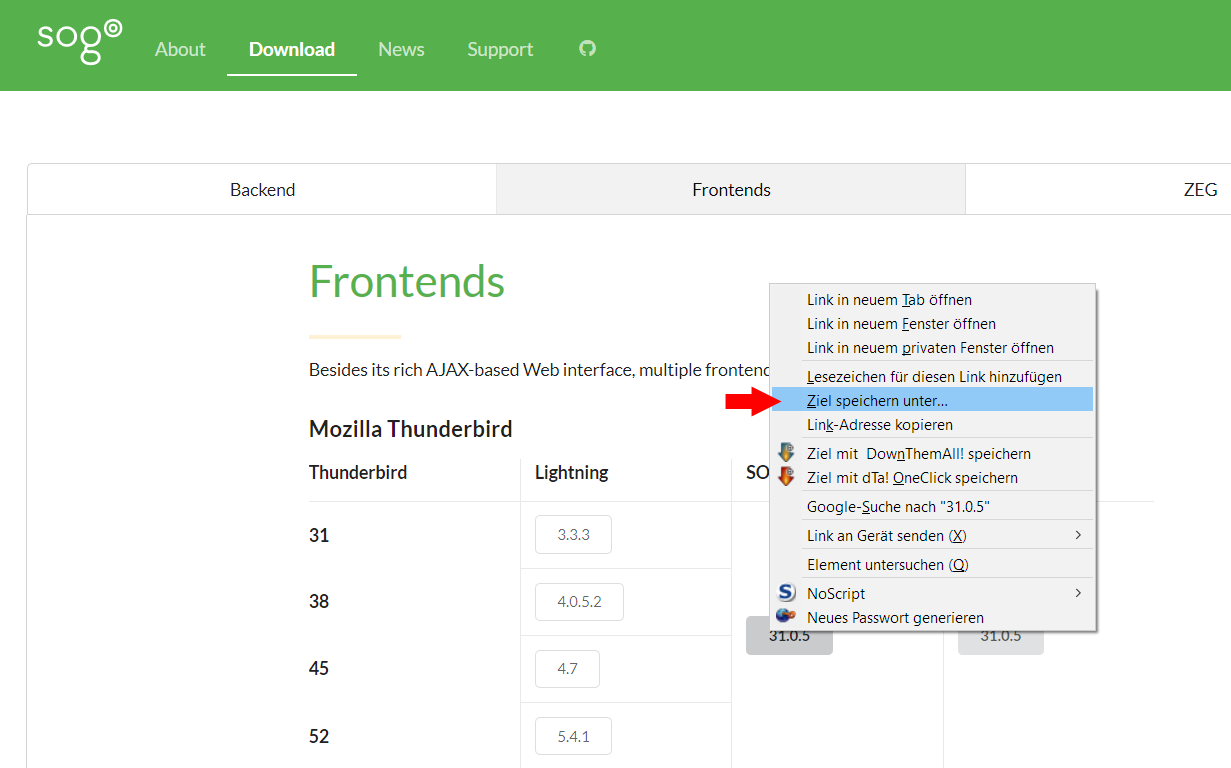Click the 'Thunderbird' column header
The height and width of the screenshot is (768, 1231).
(358, 472)
